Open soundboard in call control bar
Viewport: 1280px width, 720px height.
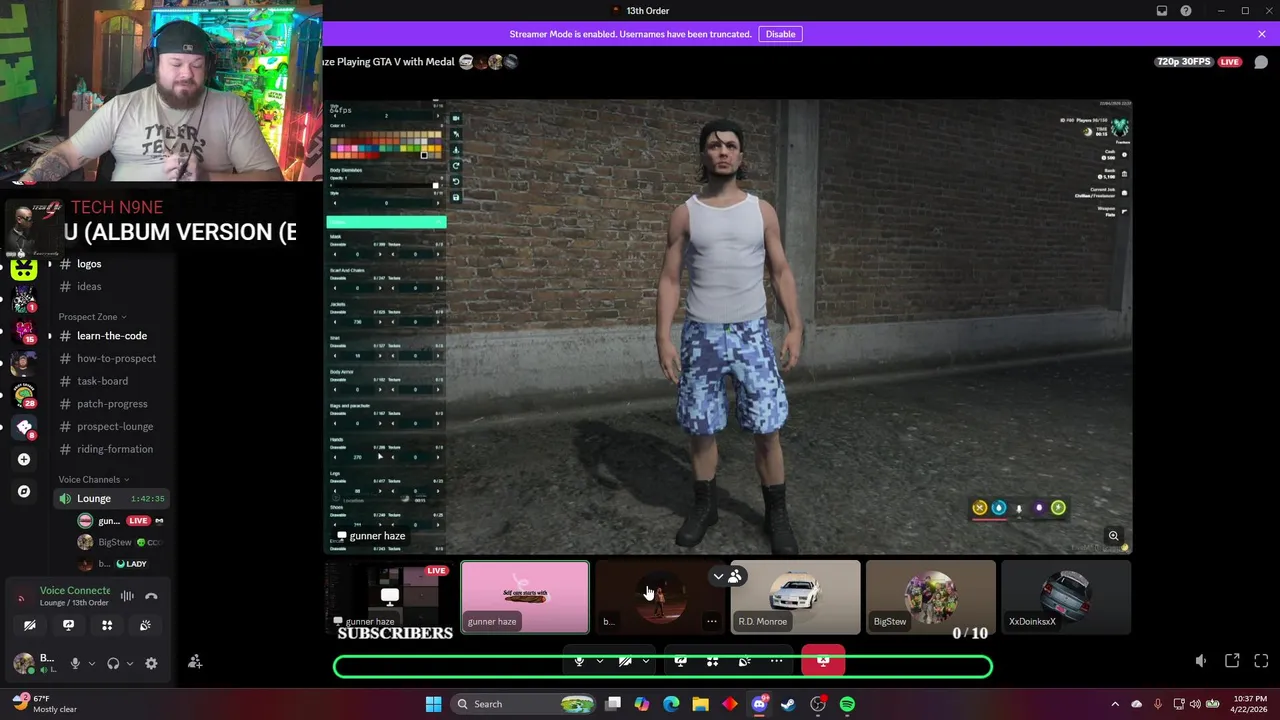744,661
